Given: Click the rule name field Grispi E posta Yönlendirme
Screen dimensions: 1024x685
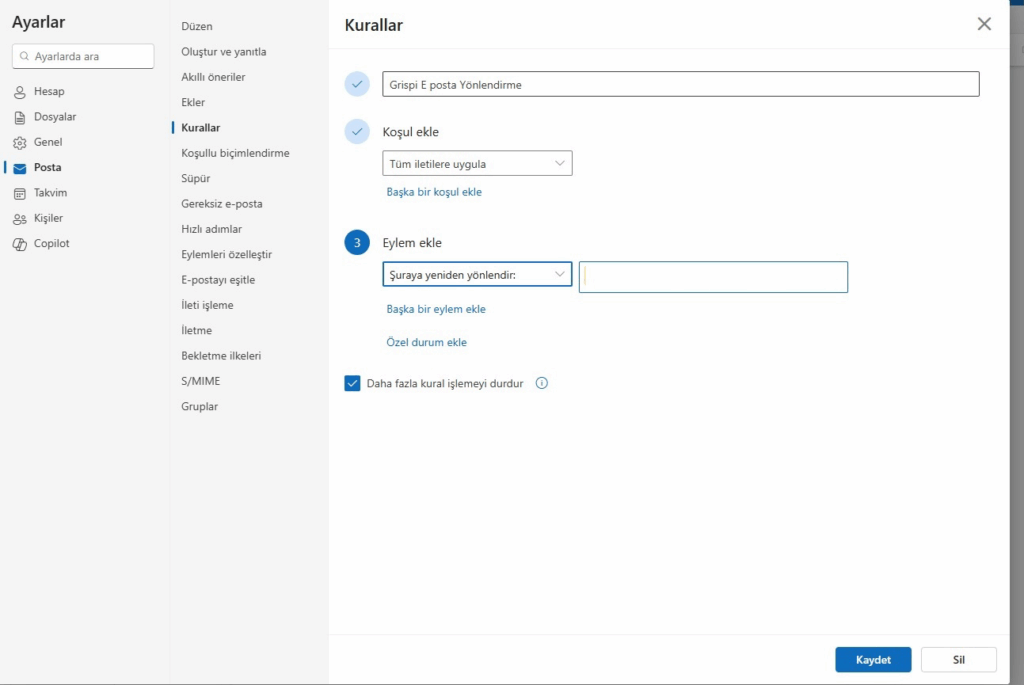Looking at the screenshot, I should [x=680, y=84].
